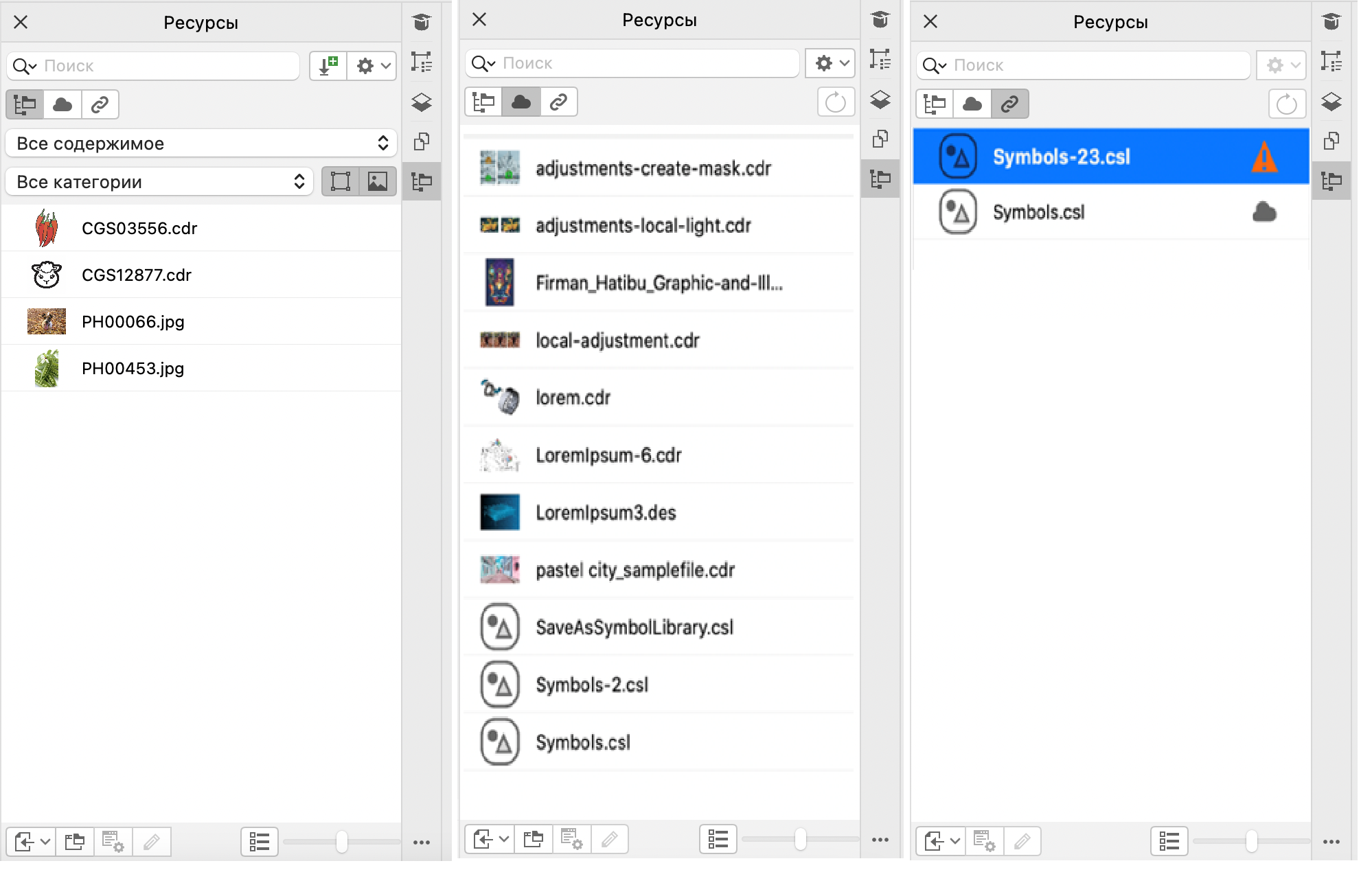Adjust thumbnail size slider in left panel
The height and width of the screenshot is (872, 1372).
click(x=341, y=842)
